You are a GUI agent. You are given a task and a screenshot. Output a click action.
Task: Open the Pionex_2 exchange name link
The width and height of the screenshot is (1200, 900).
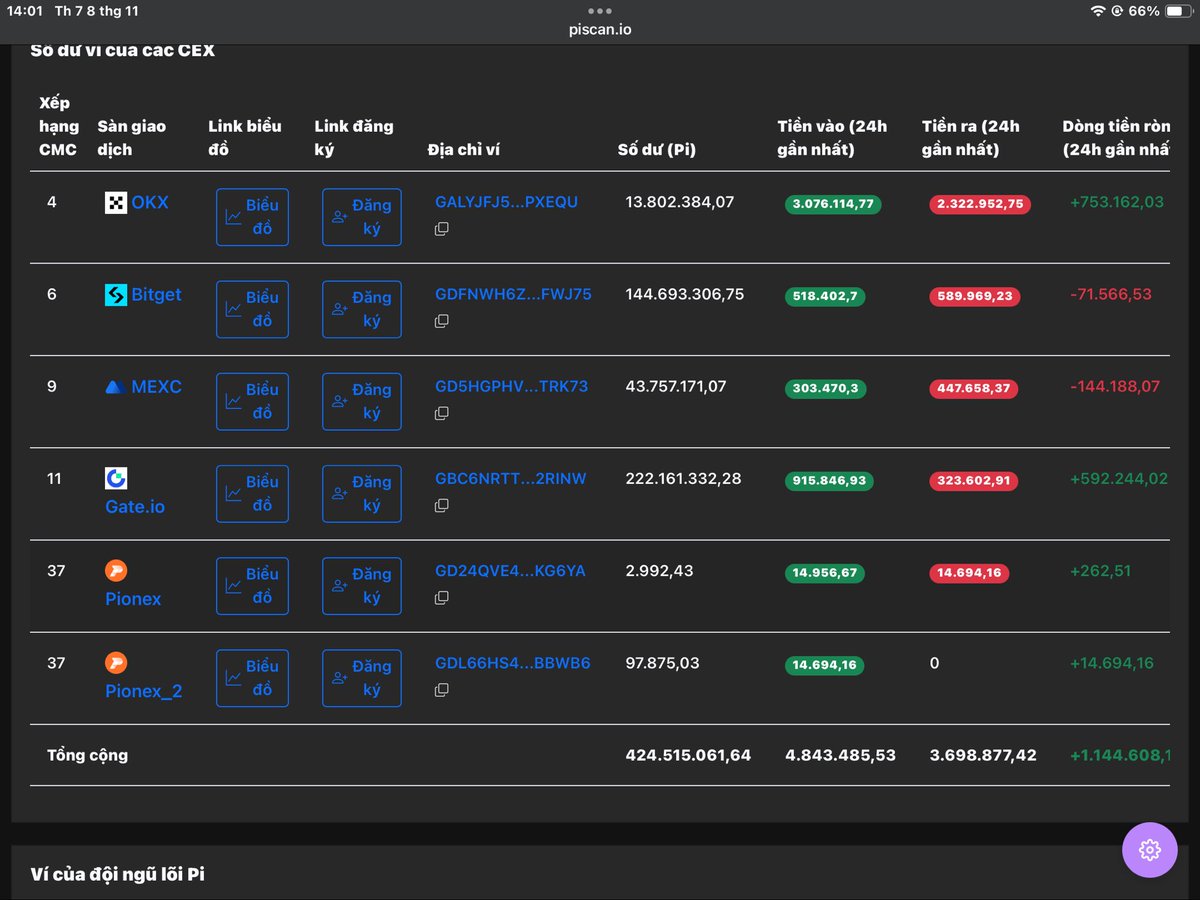click(144, 691)
